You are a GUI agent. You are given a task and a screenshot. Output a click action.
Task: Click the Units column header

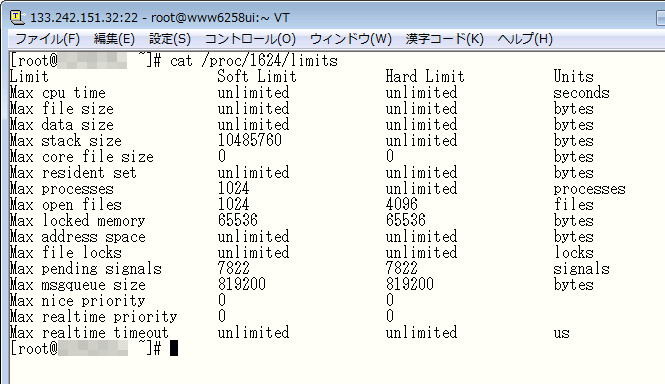(573, 77)
